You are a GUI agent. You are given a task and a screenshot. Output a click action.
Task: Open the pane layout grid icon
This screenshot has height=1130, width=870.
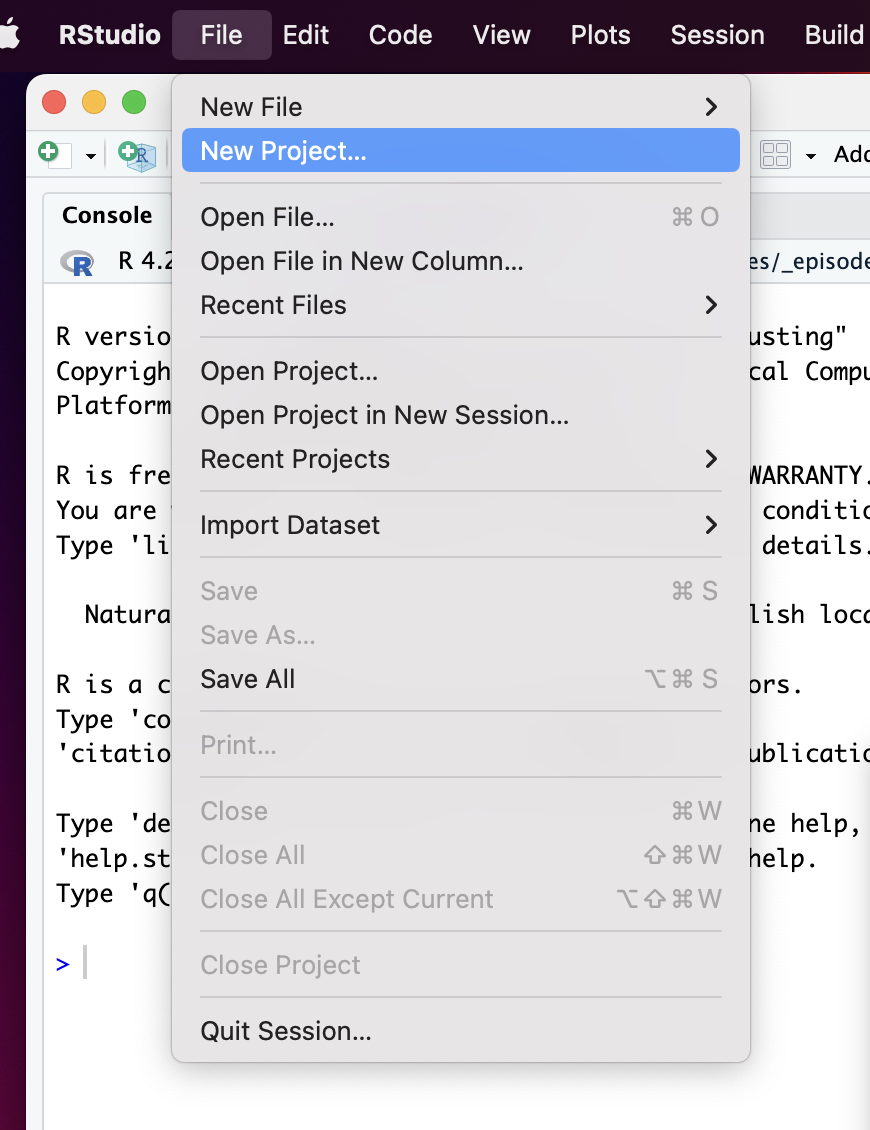(777, 154)
